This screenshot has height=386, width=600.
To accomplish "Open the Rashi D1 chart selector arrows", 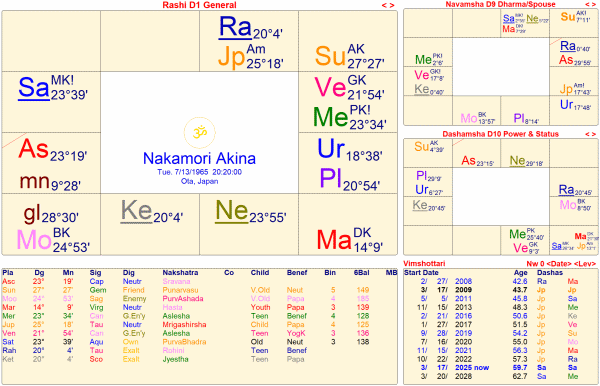I will 388,5.
